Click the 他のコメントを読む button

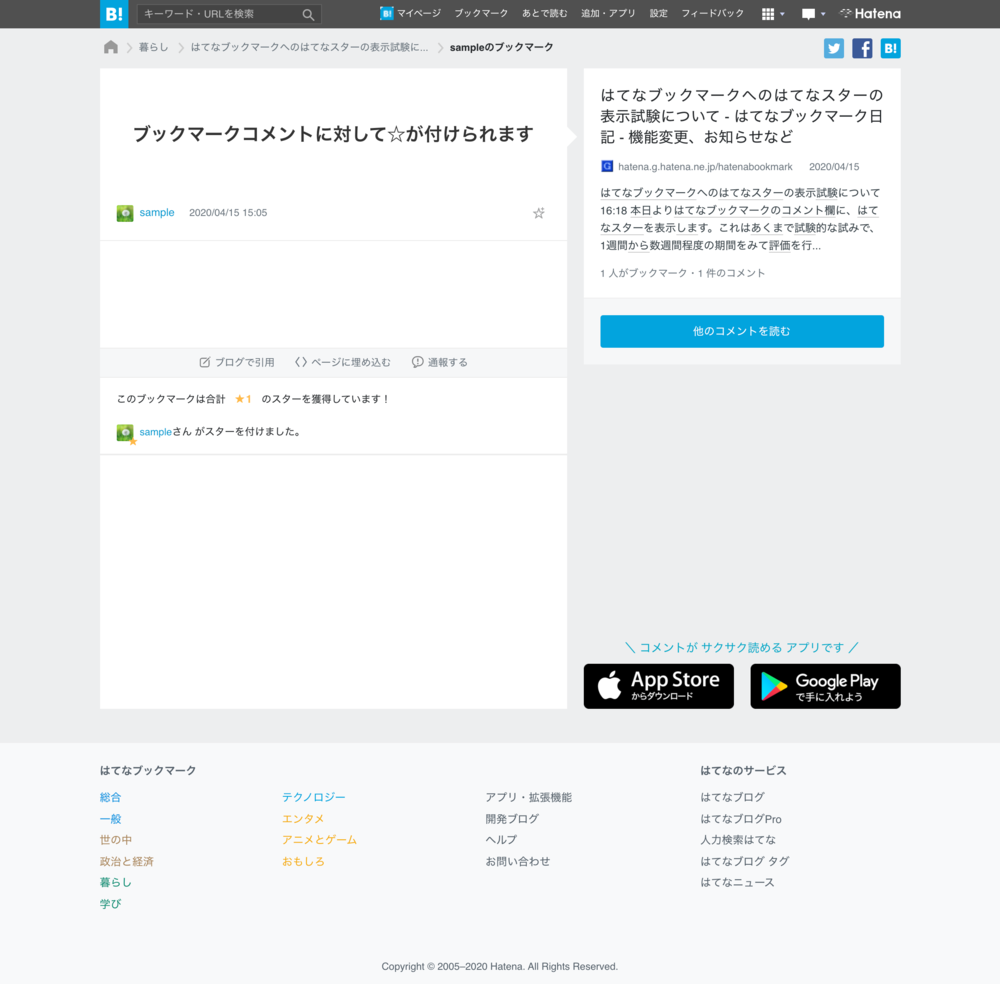[x=742, y=331]
